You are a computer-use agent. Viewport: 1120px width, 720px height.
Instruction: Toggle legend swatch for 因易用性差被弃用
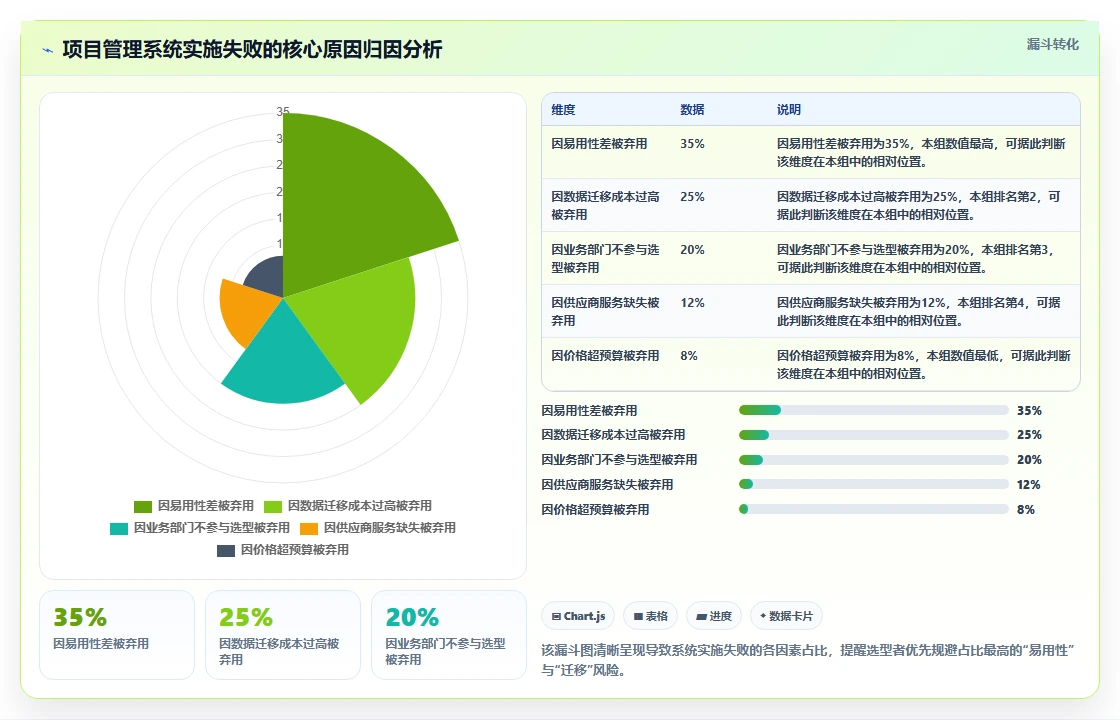point(143,506)
